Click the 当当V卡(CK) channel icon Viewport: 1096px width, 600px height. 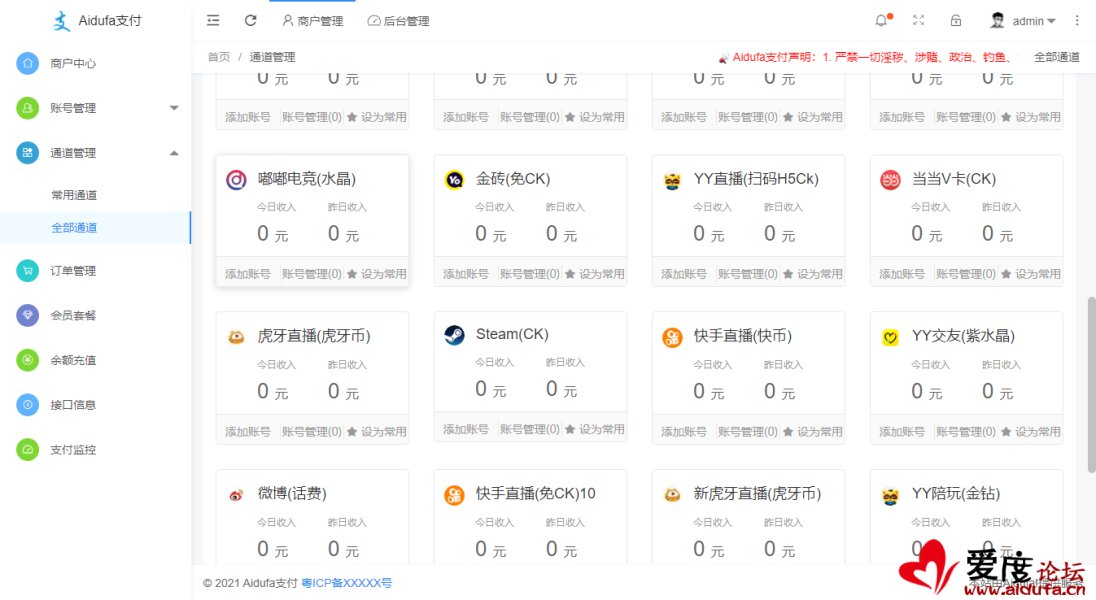pyautogui.click(x=890, y=180)
